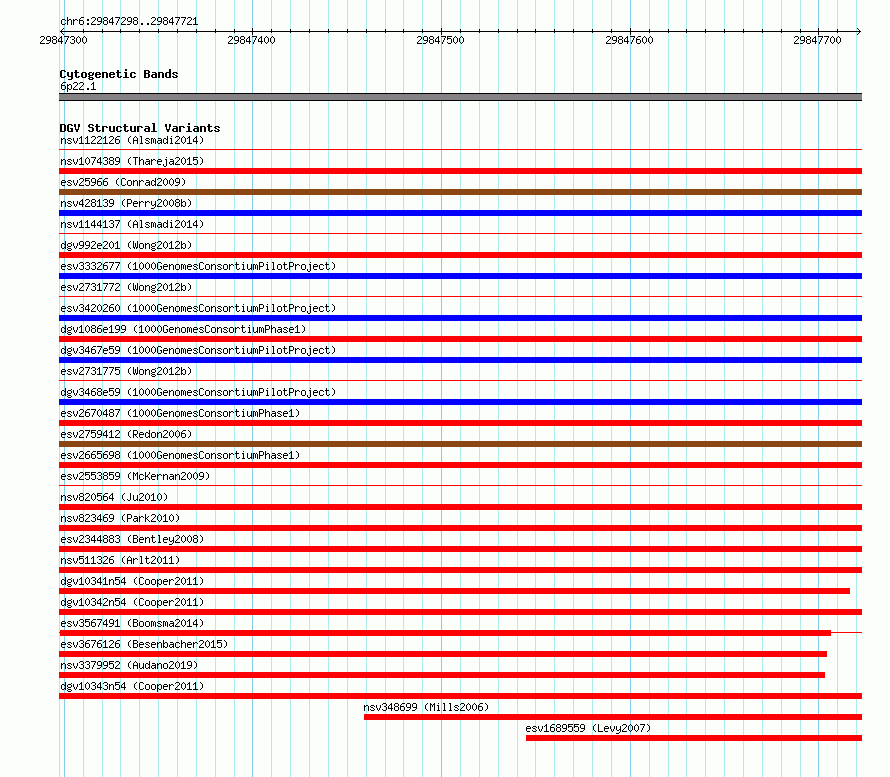Click the chr6:29847298..29847721 region label

click(x=129, y=22)
